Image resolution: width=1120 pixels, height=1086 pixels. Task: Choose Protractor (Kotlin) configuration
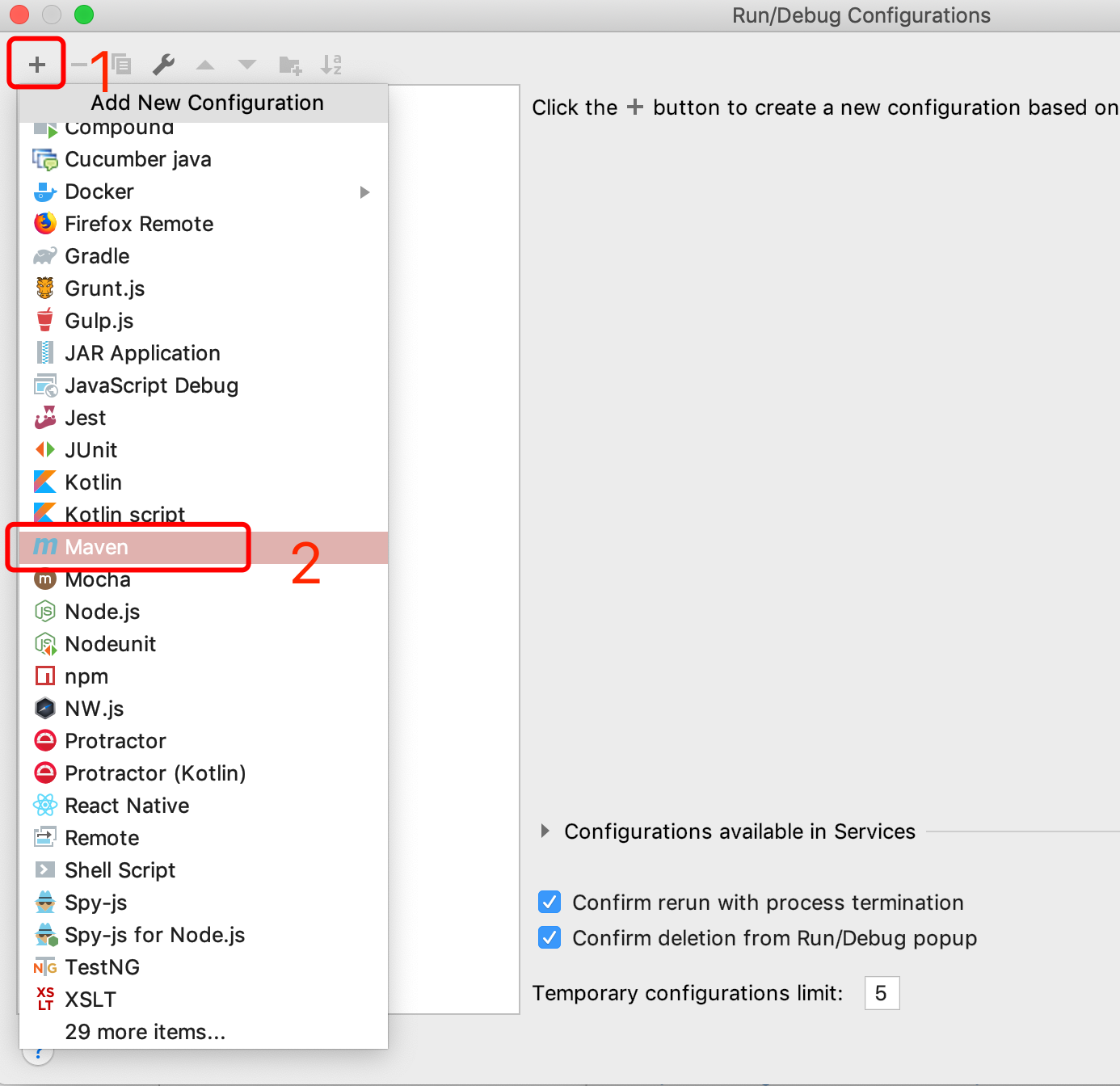(x=204, y=773)
